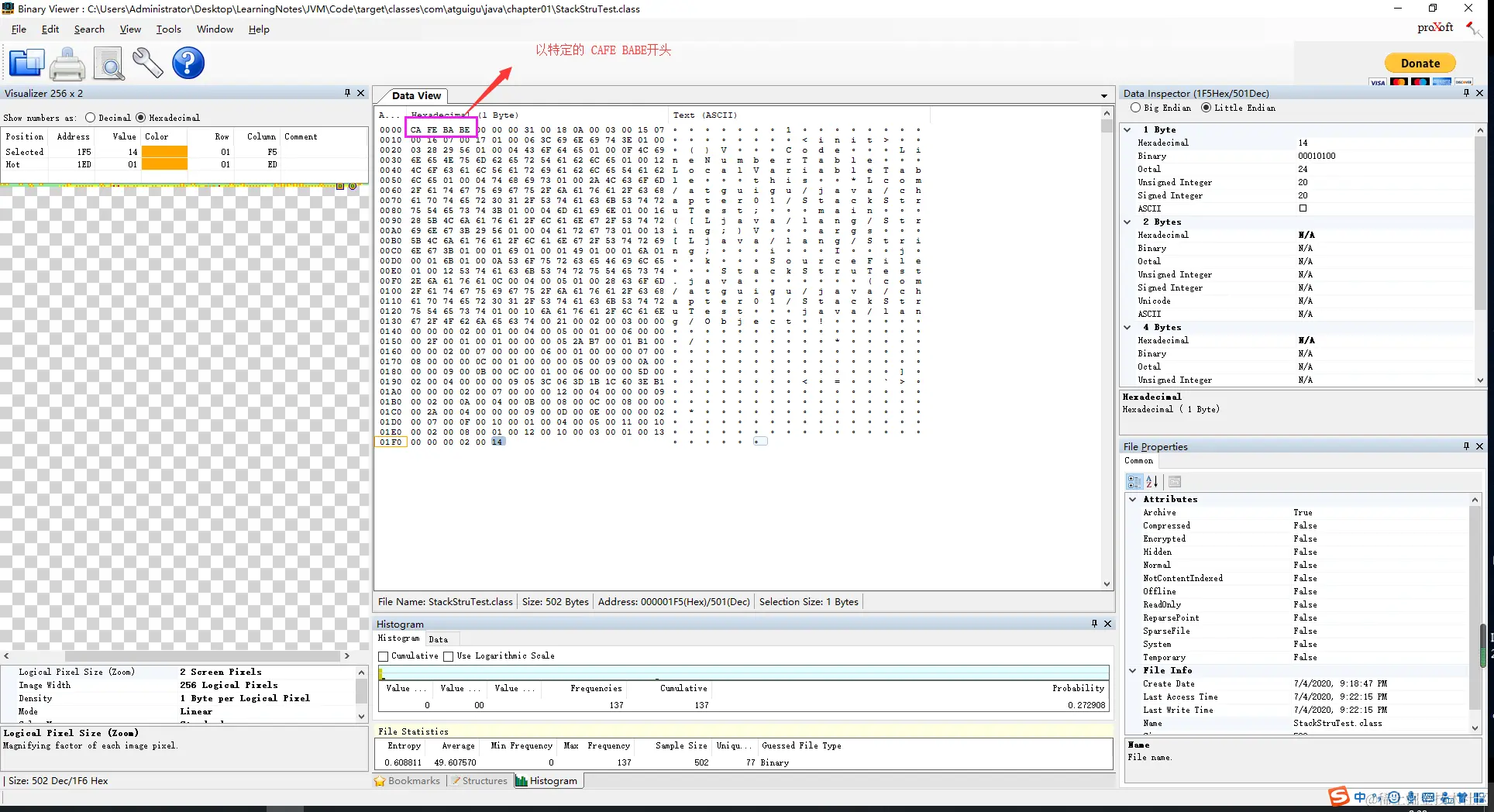Close the Data Inspector panel
This screenshot has height=812, width=1494.
pyautogui.click(x=1479, y=93)
